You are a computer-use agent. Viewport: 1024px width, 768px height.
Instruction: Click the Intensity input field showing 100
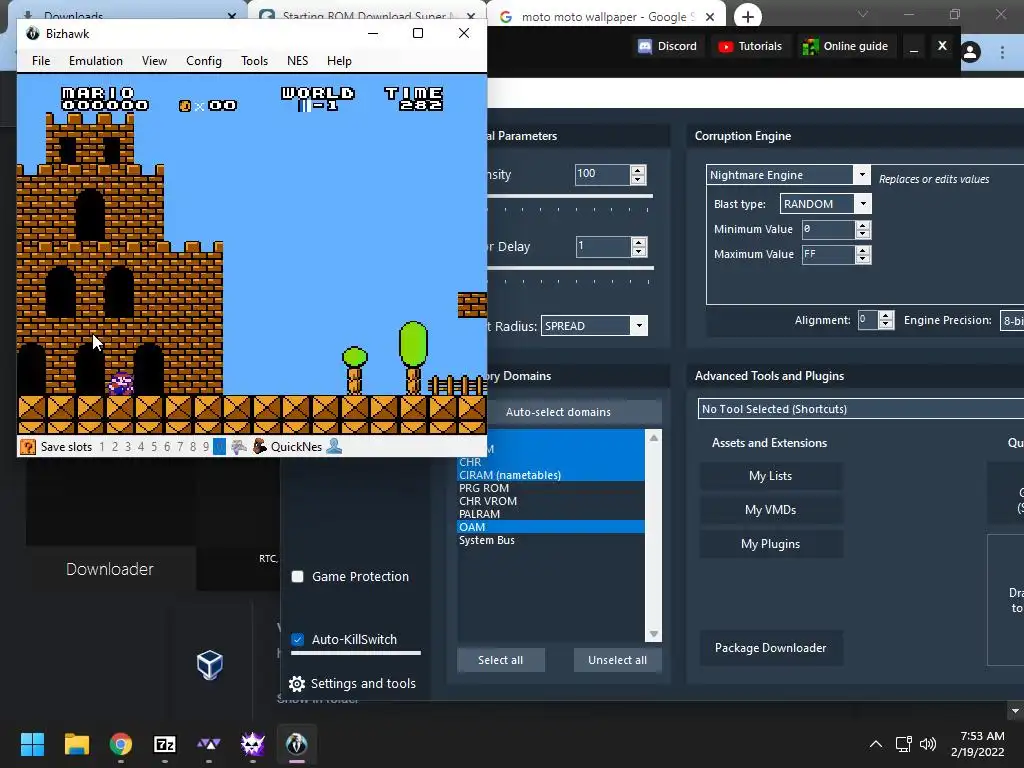coord(602,174)
